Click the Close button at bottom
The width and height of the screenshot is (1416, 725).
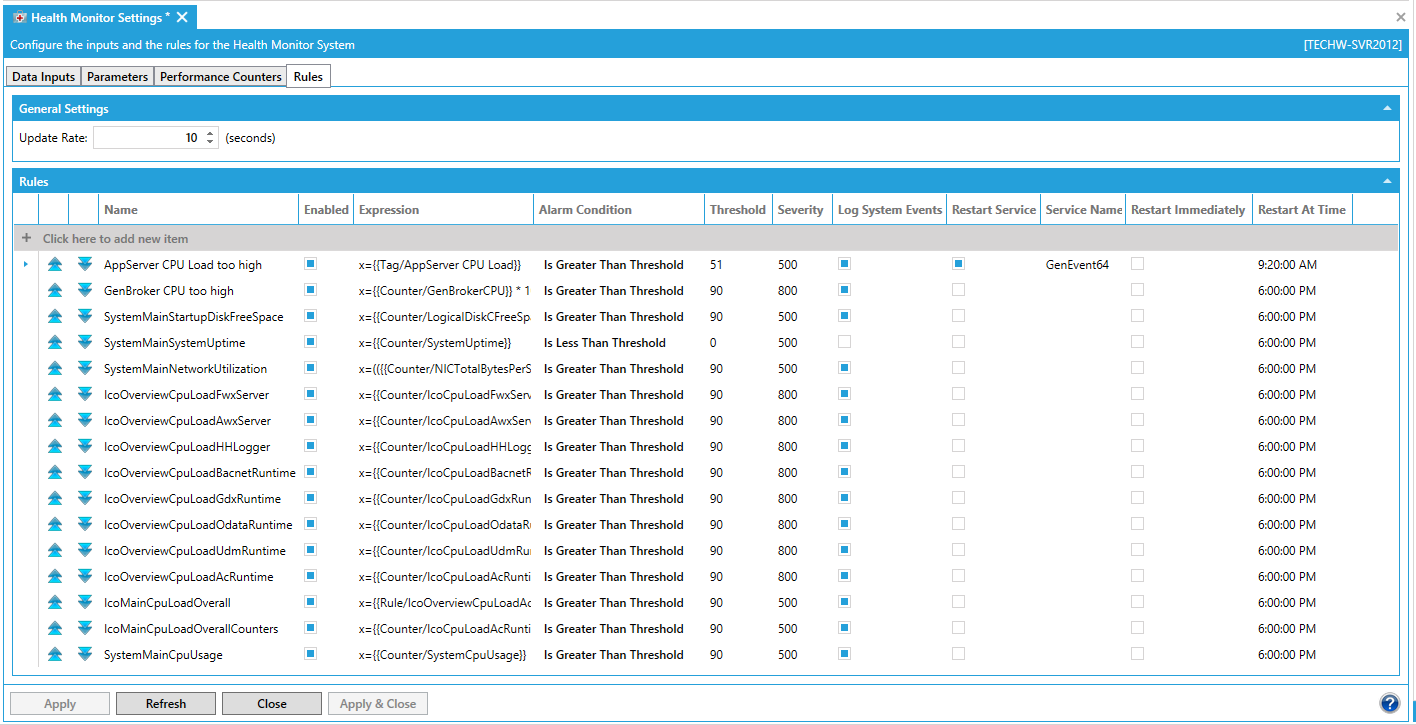point(271,704)
